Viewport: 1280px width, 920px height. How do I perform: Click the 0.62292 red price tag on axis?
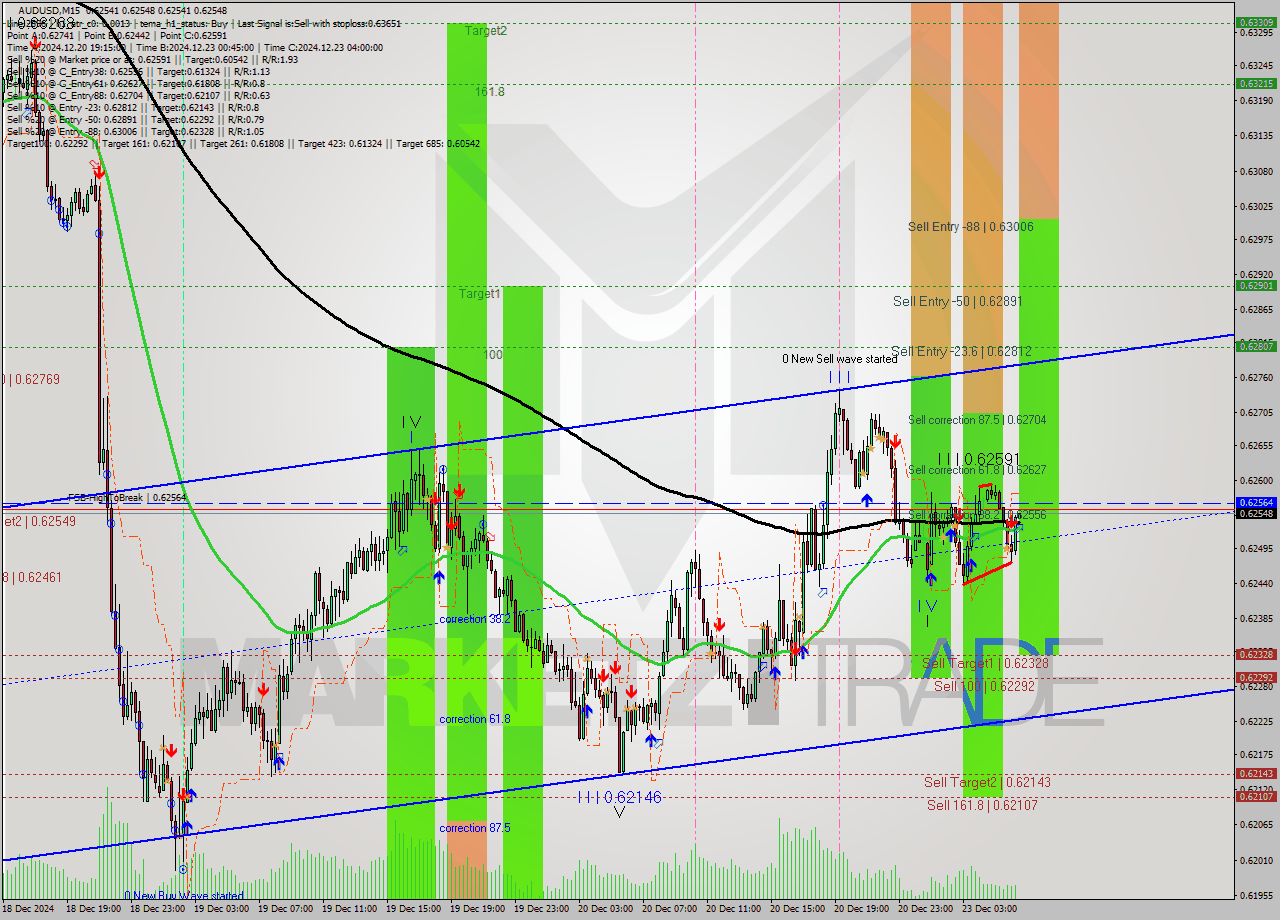click(1255, 678)
